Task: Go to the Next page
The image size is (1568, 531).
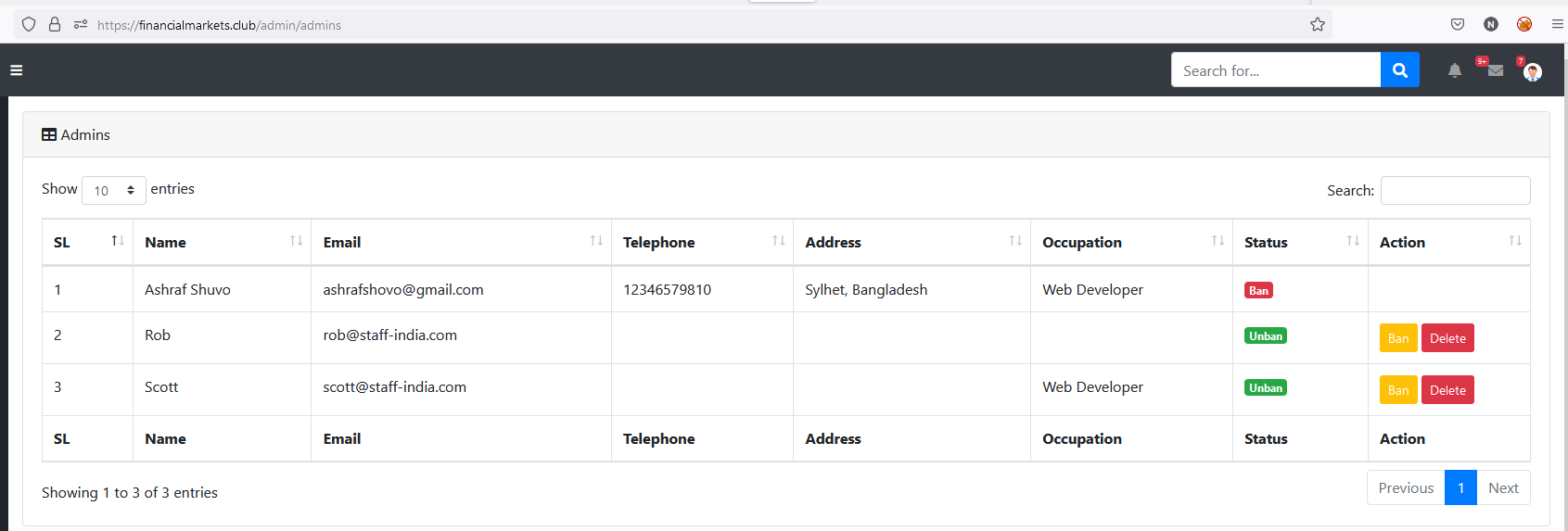Action: pos(1502,488)
